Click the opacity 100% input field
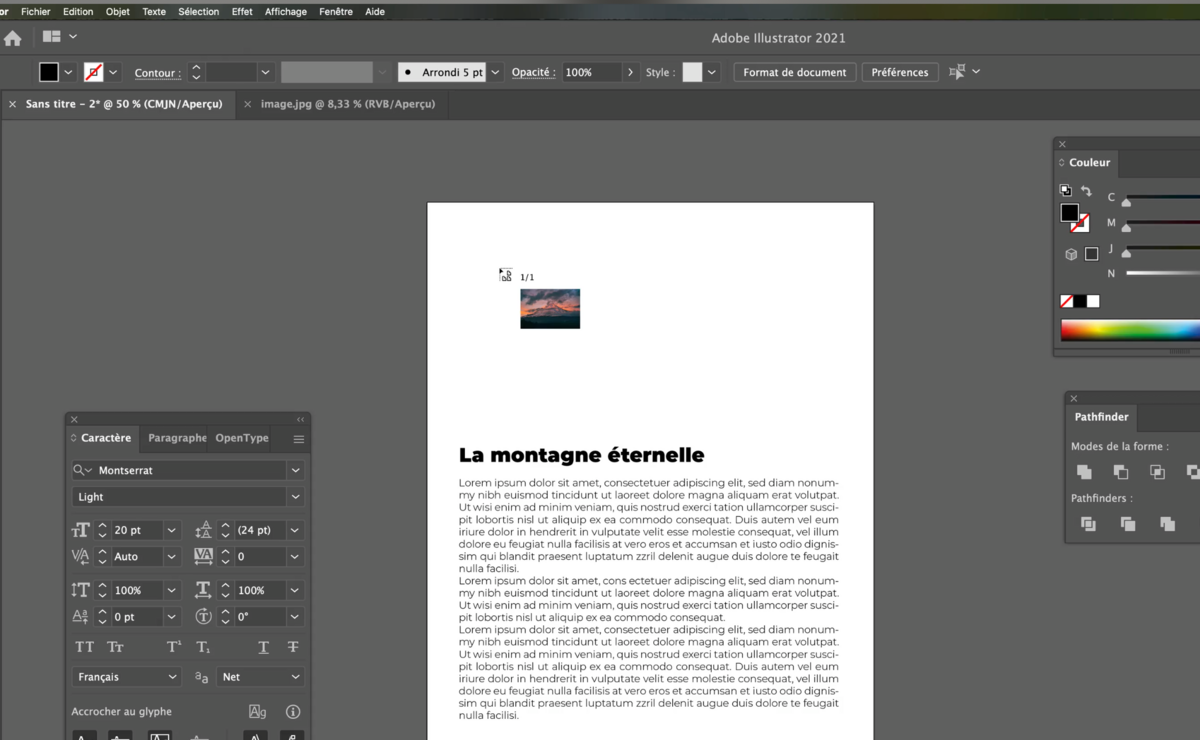Viewport: 1200px width, 740px height. point(592,72)
